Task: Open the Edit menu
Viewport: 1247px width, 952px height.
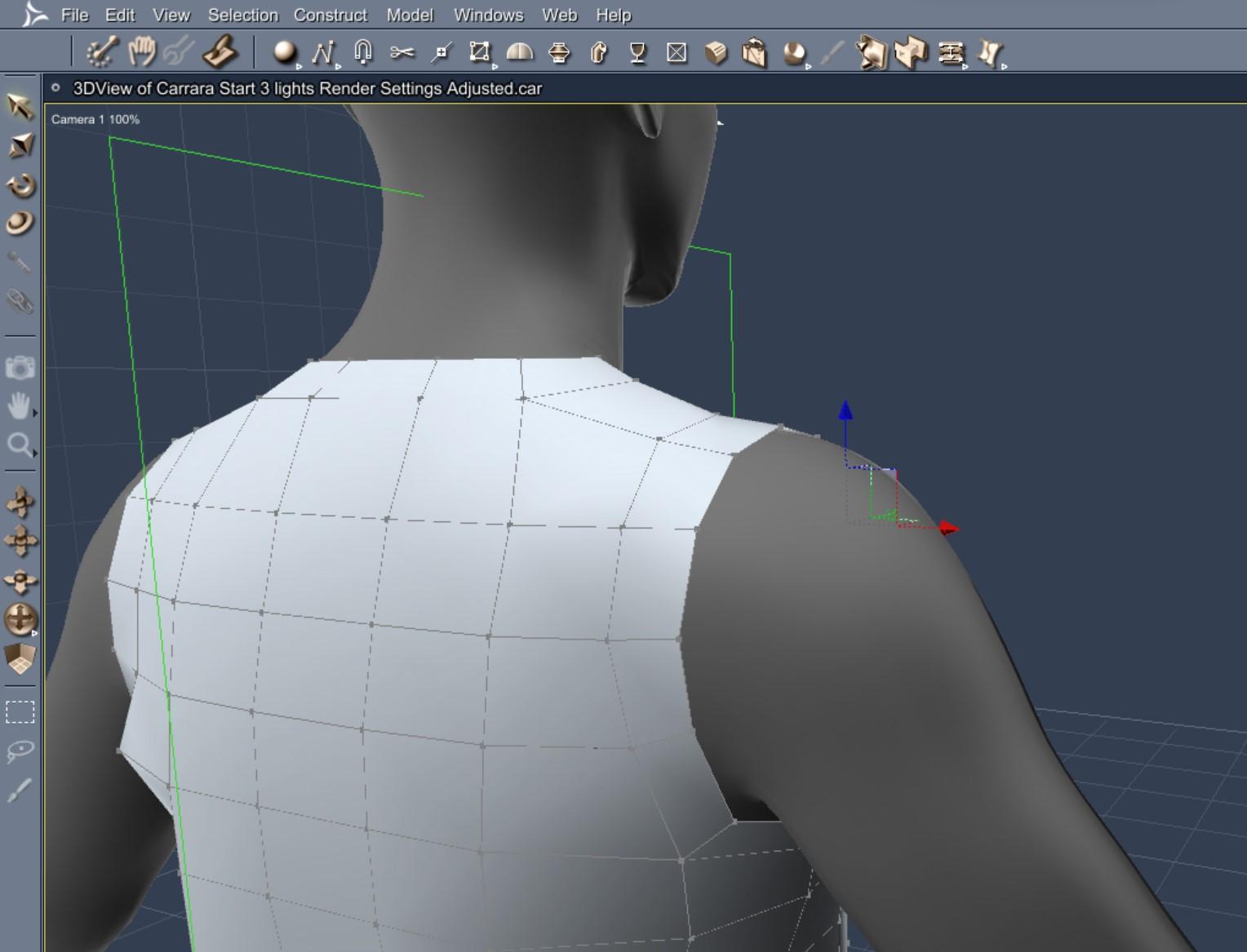Action: point(120,15)
